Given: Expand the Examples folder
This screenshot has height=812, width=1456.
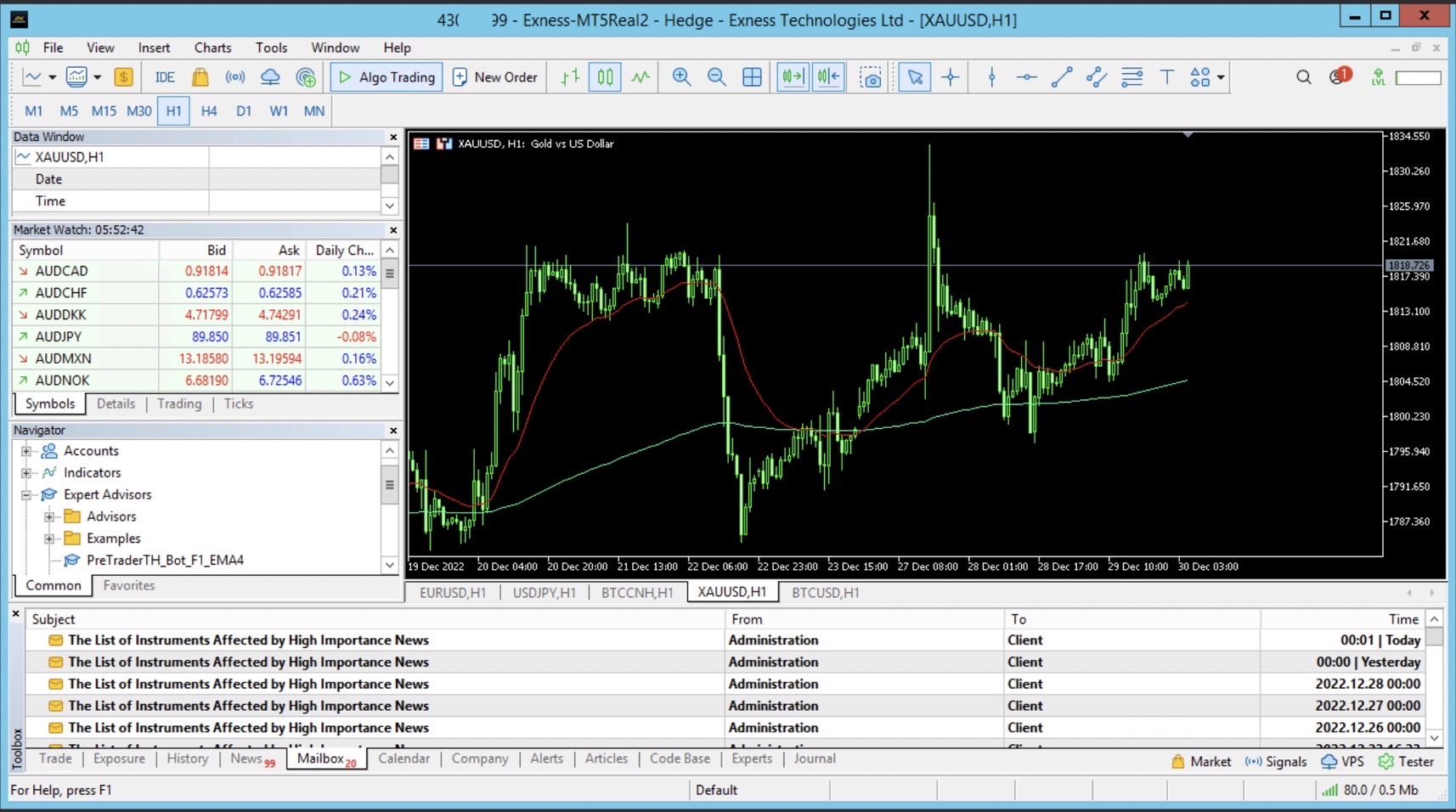Looking at the screenshot, I should 49,539.
